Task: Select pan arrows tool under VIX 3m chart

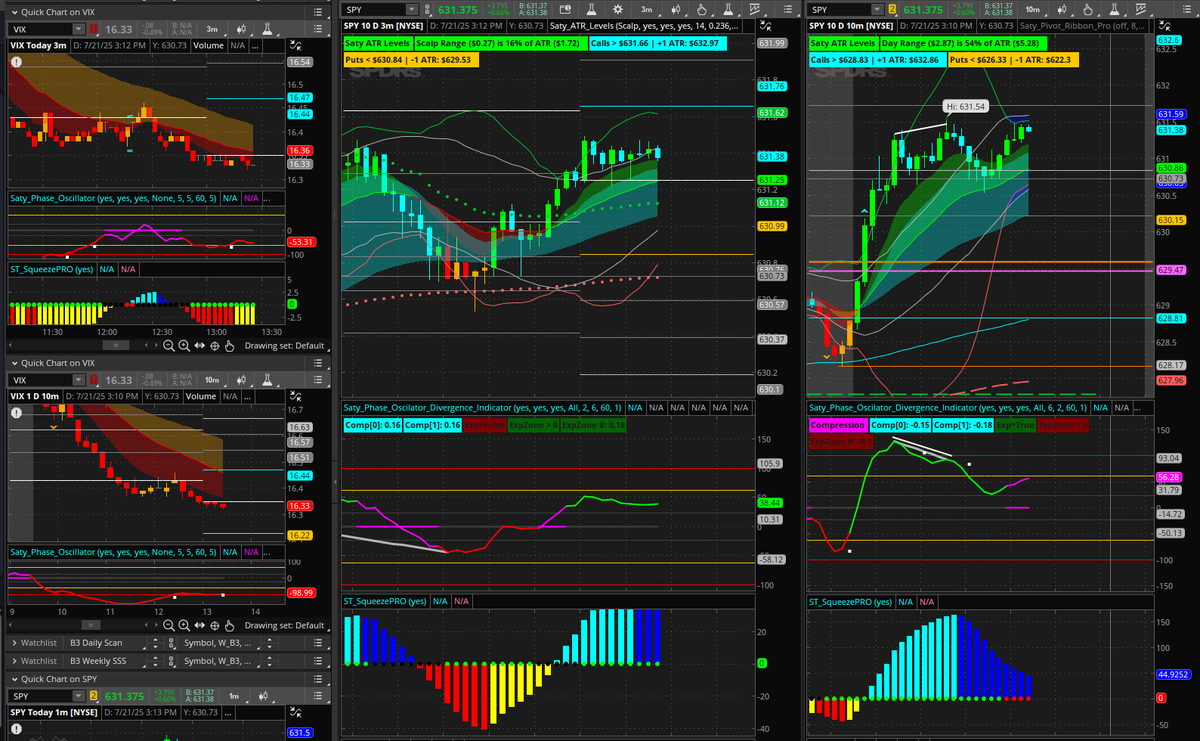Action: pos(200,346)
